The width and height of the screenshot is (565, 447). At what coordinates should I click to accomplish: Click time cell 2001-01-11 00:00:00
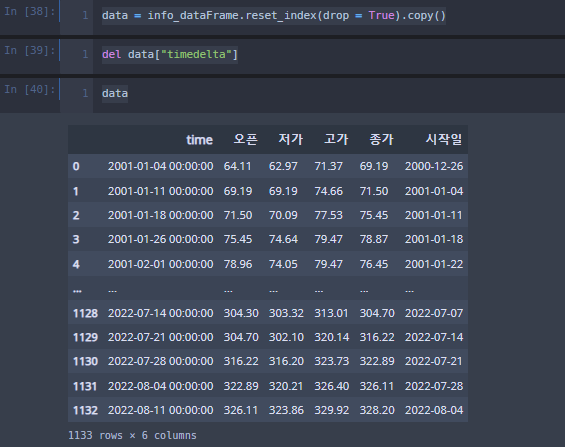160,191
